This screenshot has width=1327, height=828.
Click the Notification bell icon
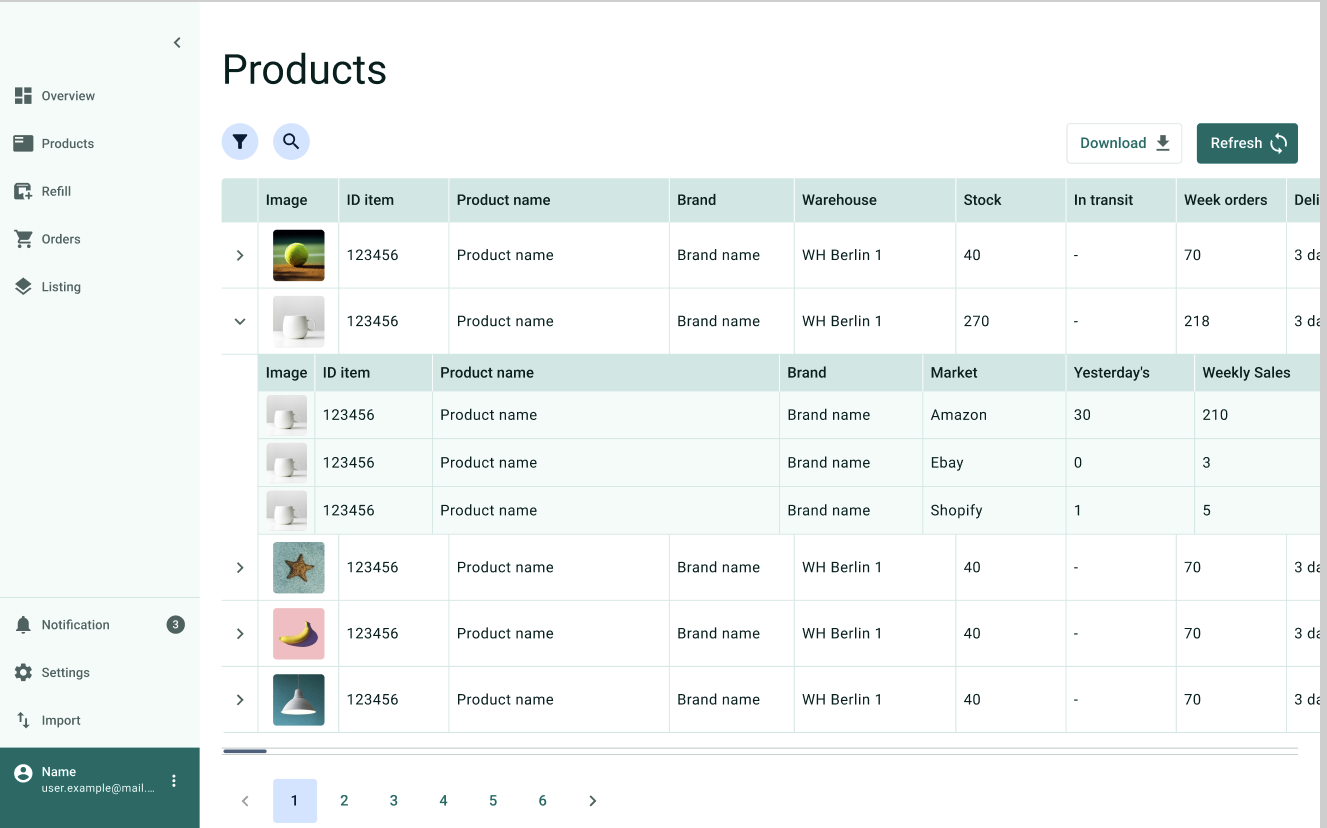click(23, 625)
